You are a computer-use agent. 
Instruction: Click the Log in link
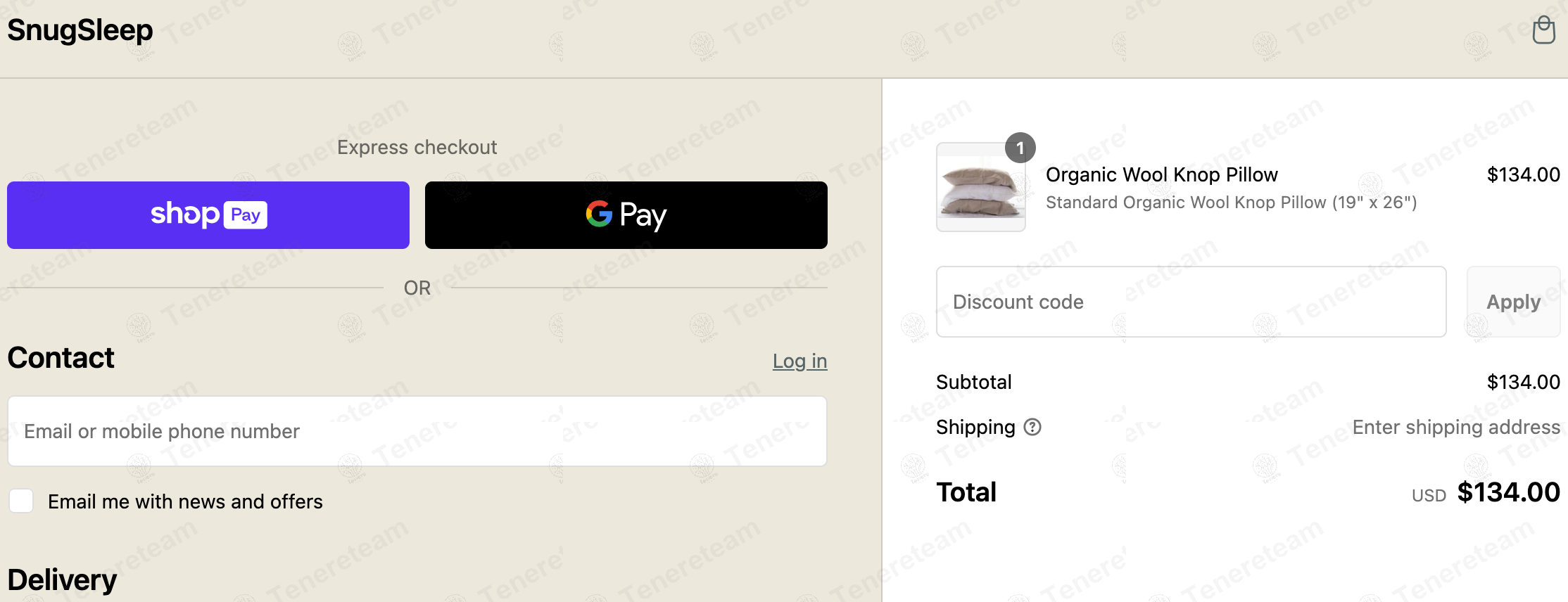[x=799, y=361]
